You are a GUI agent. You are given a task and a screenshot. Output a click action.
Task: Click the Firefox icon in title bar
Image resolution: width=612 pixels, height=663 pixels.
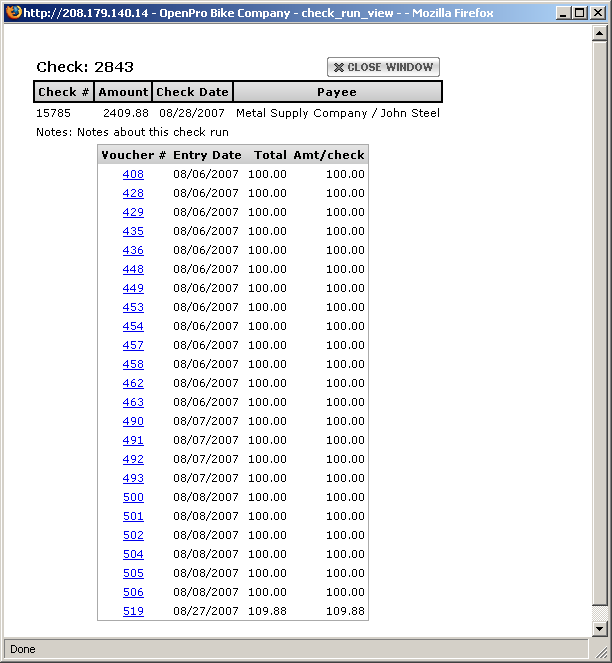[12, 12]
